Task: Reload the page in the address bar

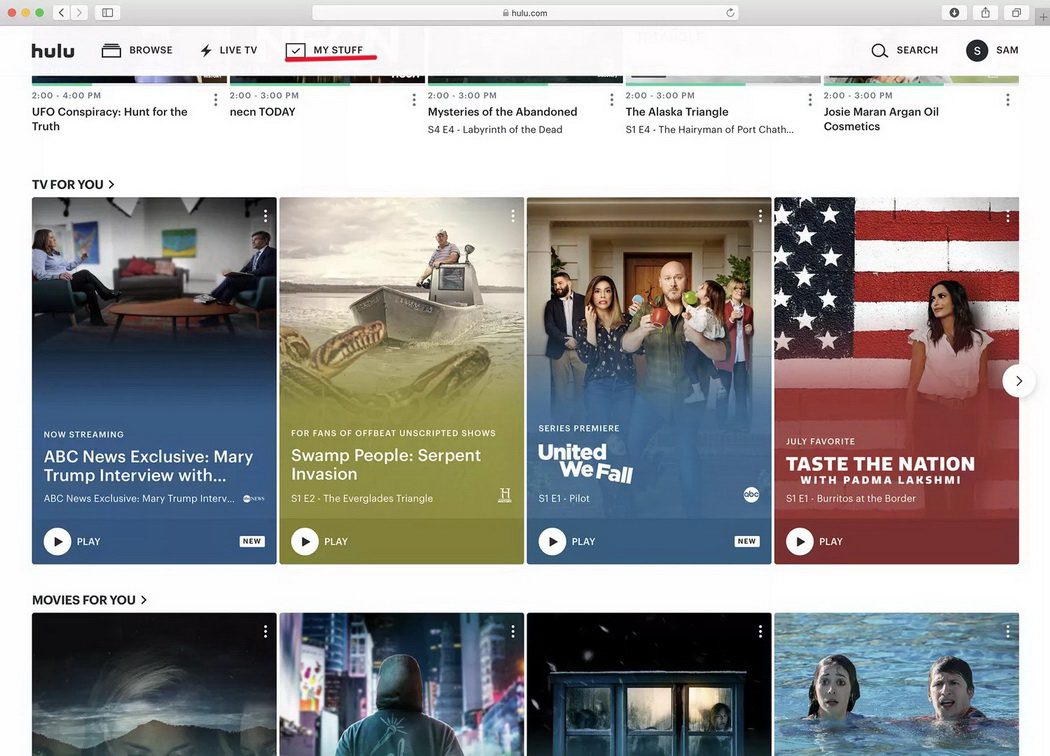Action: coord(730,13)
